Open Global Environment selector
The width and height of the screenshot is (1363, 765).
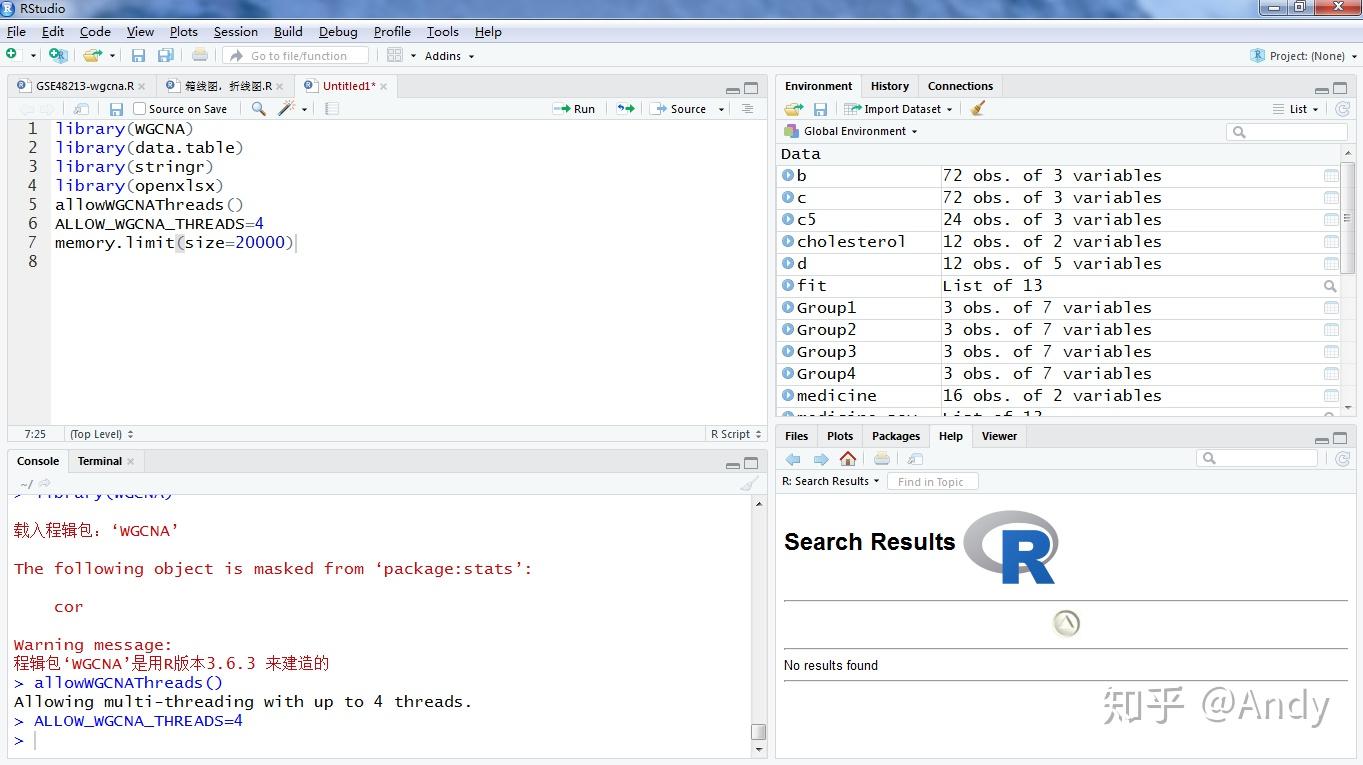(x=852, y=131)
